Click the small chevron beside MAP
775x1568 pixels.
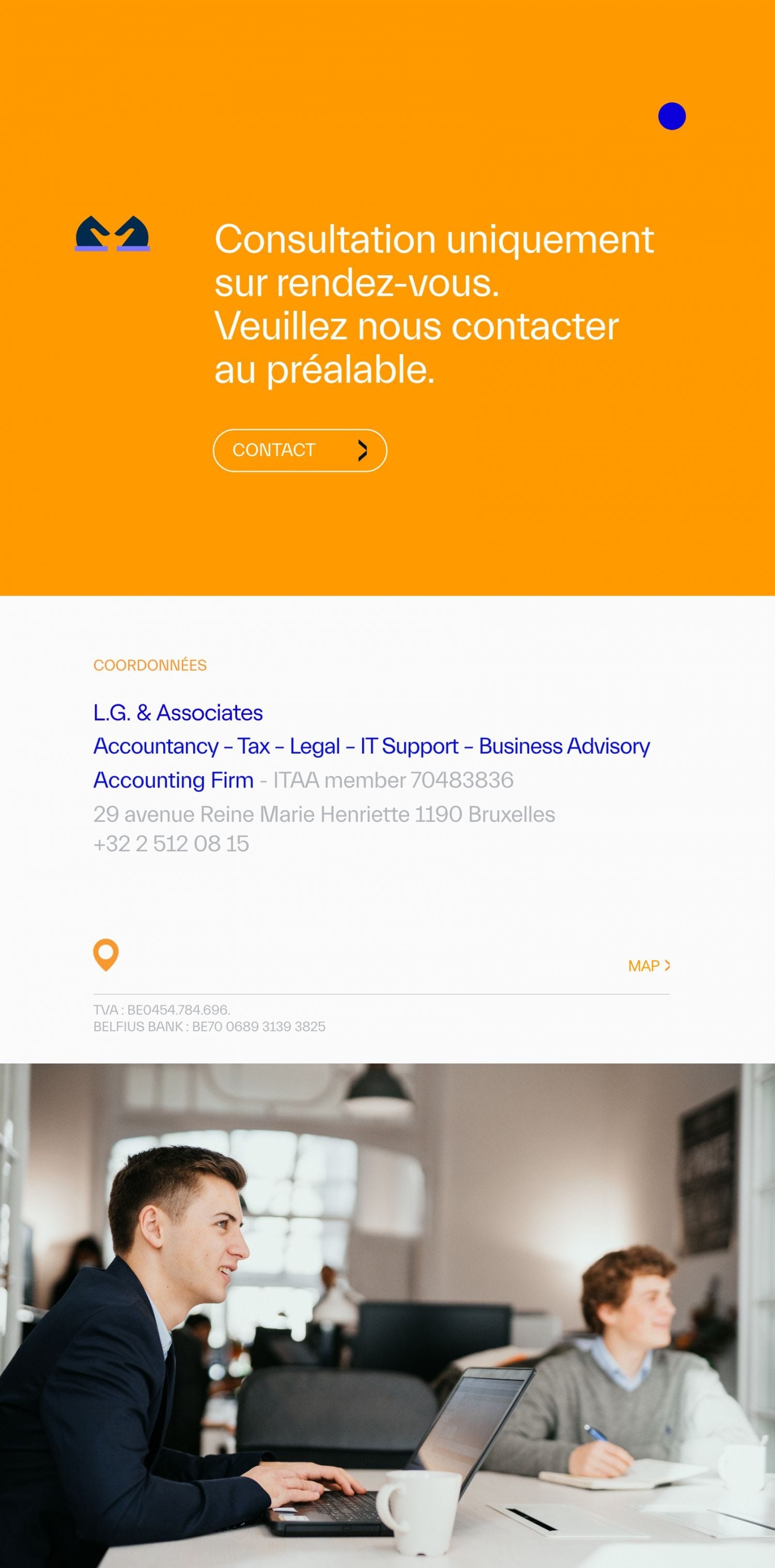[x=667, y=965]
